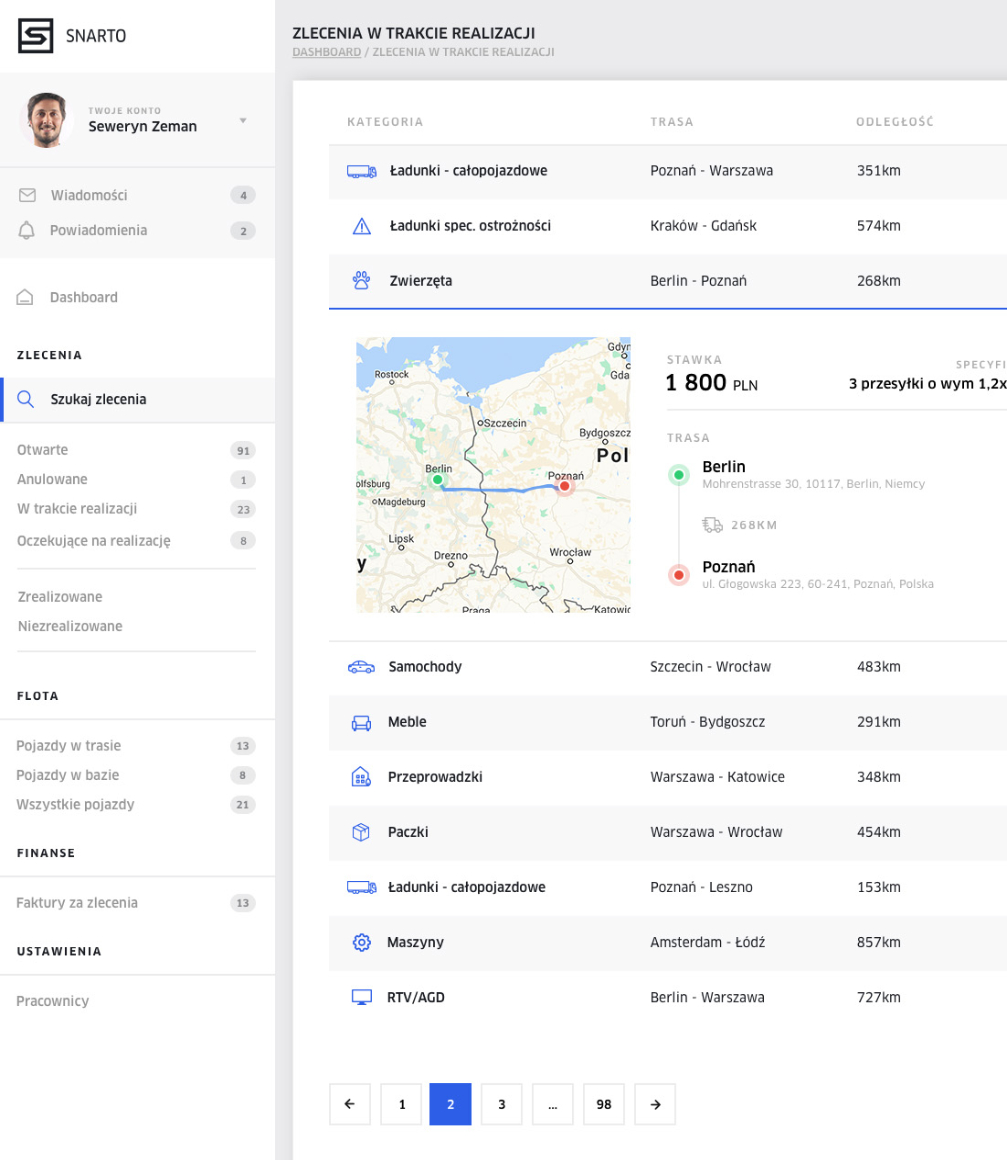Click the Snarto logo icon
Viewport: 1007px width, 1160px height.
[35, 36]
